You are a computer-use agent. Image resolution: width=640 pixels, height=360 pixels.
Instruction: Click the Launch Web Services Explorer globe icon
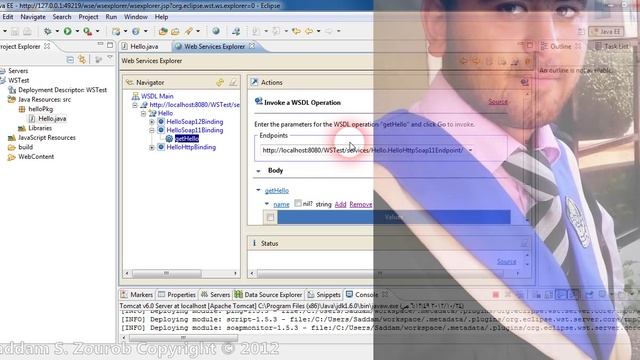click(216, 31)
